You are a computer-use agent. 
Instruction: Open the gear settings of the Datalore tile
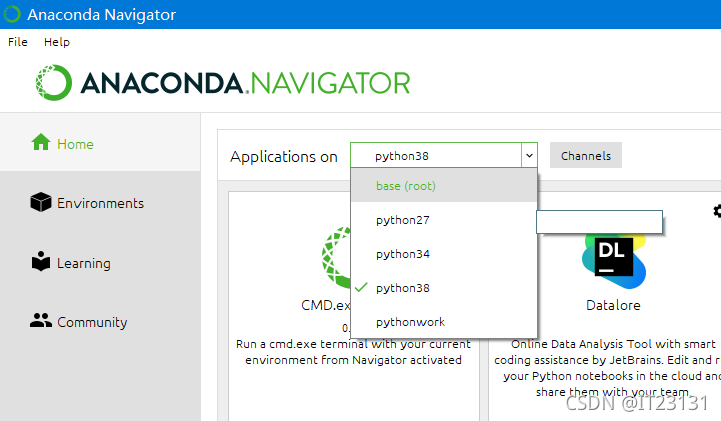[x=717, y=211]
